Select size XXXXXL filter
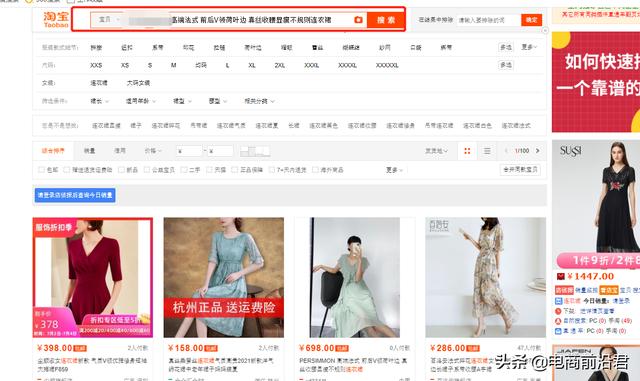This screenshot has height=381, width=640. (387, 65)
